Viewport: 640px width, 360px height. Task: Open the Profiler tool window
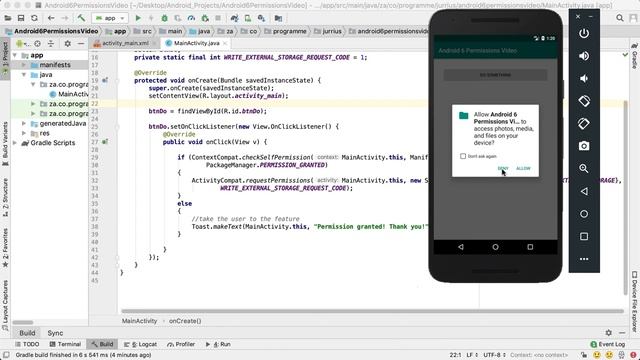[x=181, y=344]
